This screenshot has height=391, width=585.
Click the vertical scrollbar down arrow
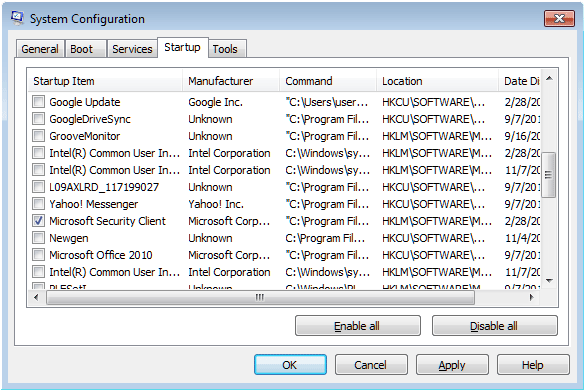pos(549,281)
